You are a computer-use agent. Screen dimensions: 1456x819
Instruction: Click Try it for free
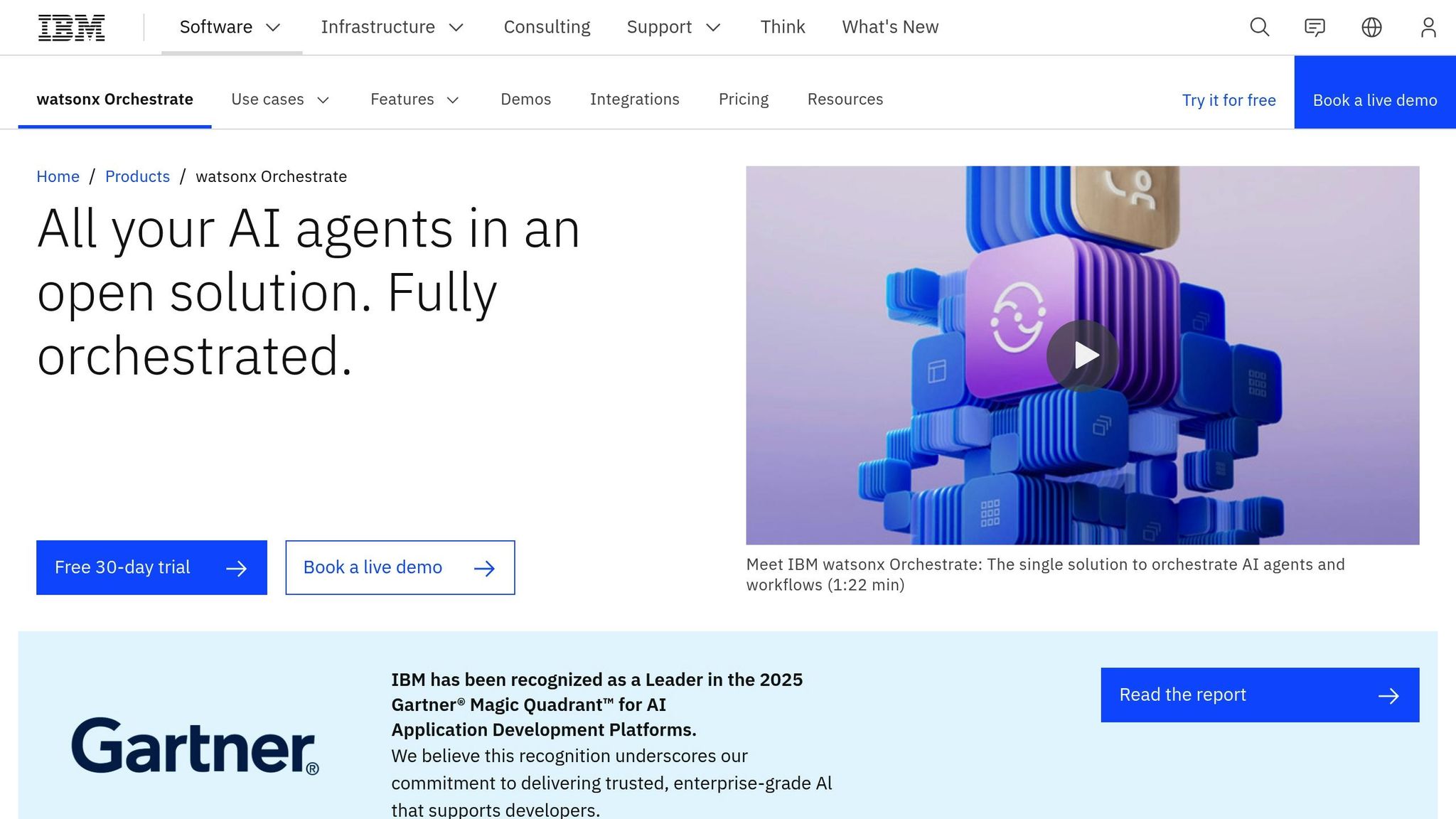coord(1228,100)
